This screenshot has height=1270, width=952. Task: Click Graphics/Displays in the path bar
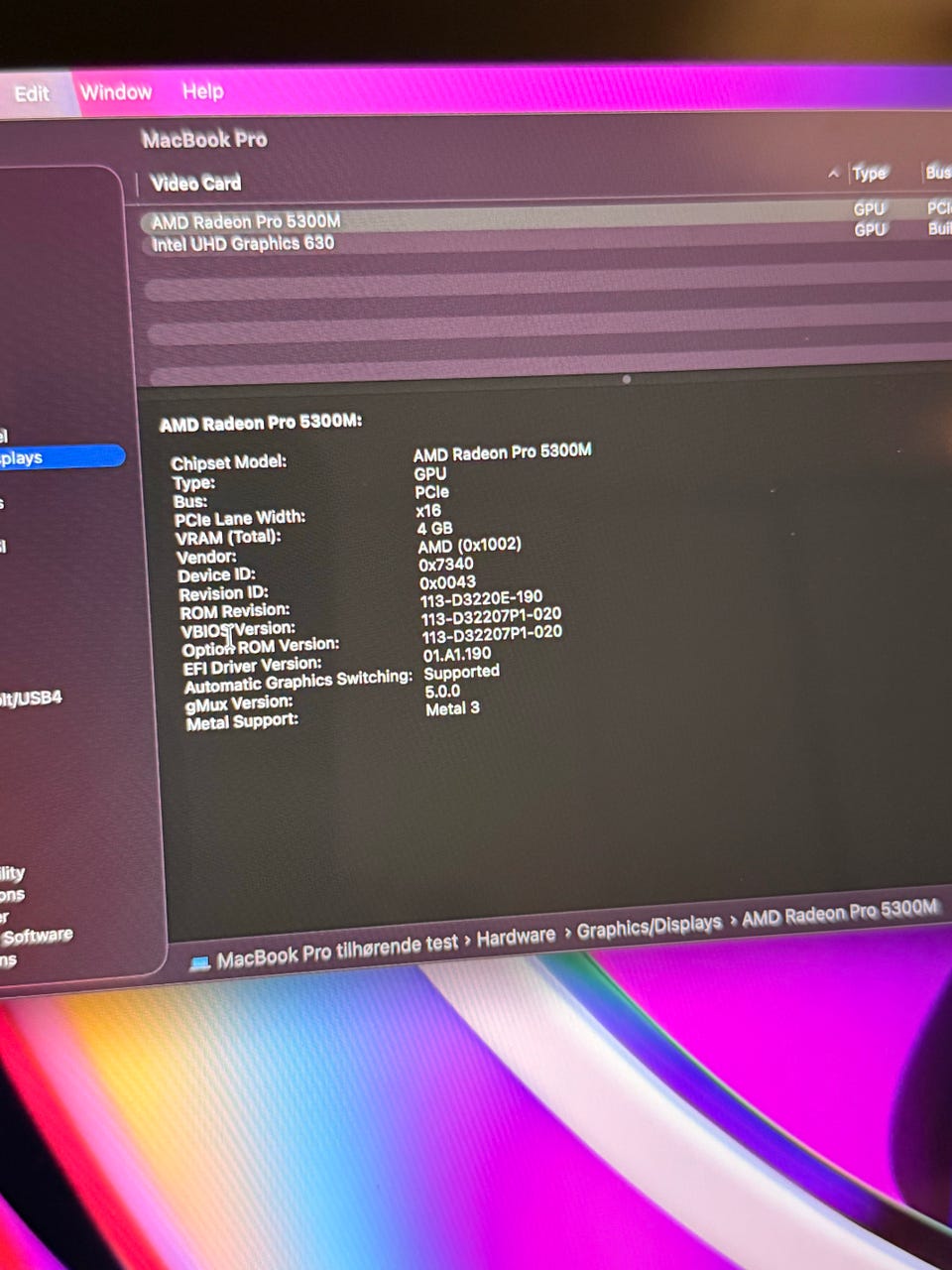(649, 926)
